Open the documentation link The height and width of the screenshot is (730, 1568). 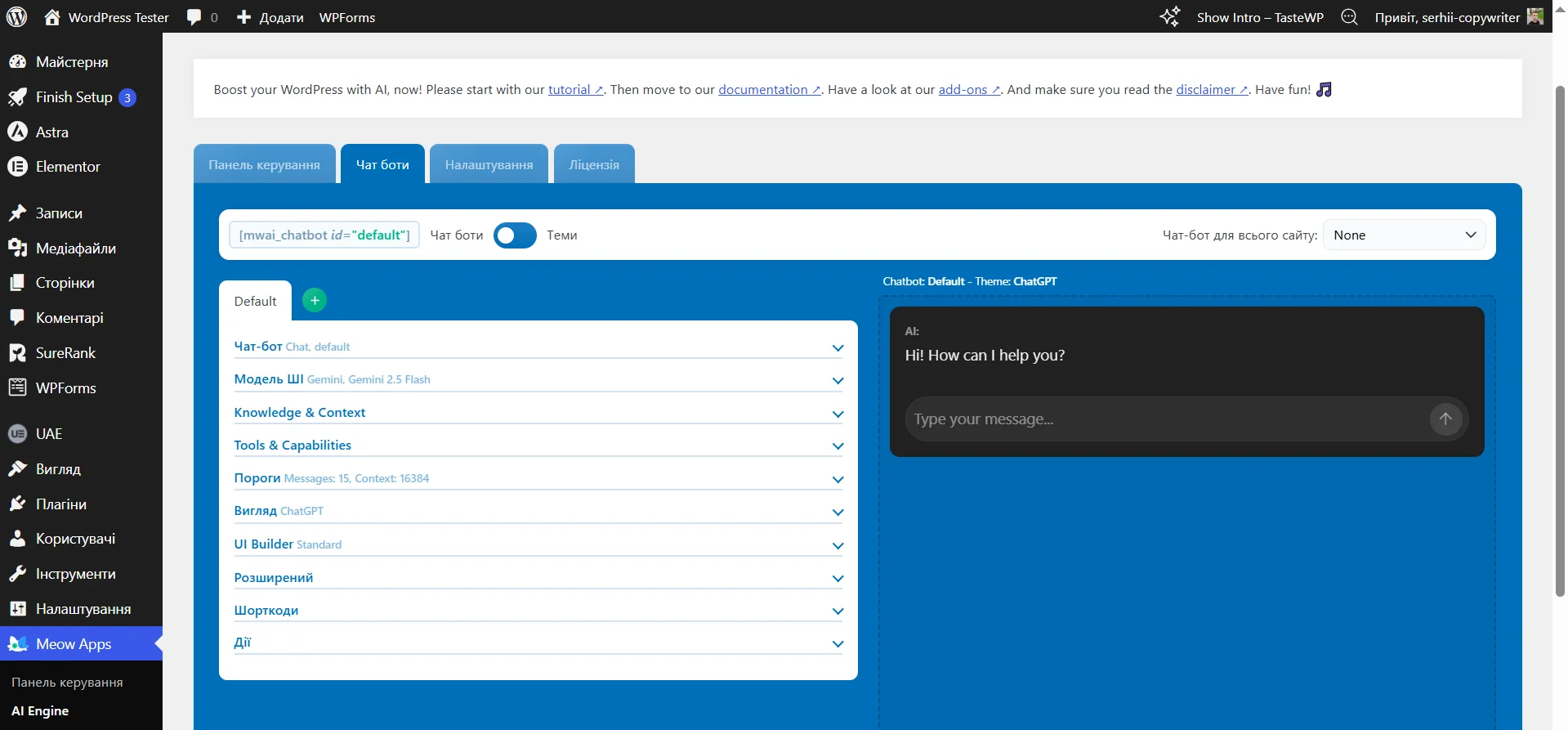(763, 90)
